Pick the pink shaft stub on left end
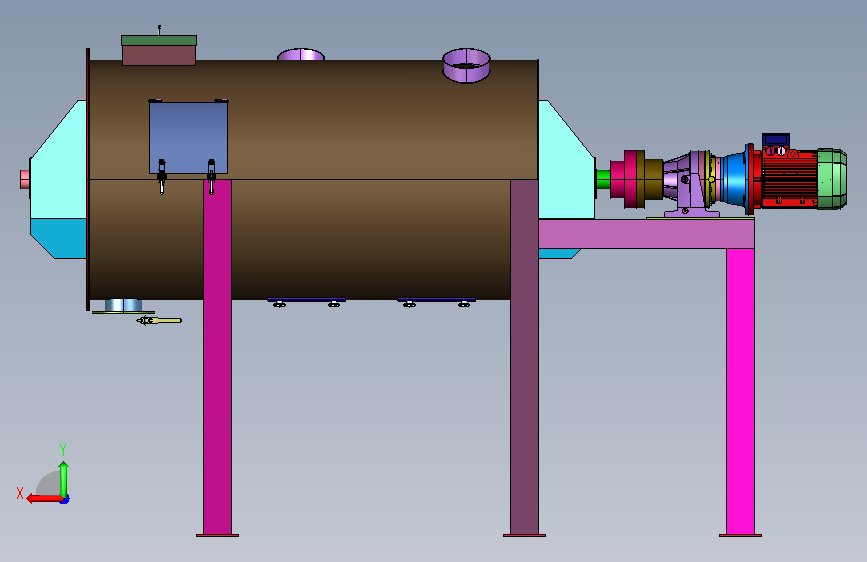This screenshot has width=867, height=562. pos(25,179)
